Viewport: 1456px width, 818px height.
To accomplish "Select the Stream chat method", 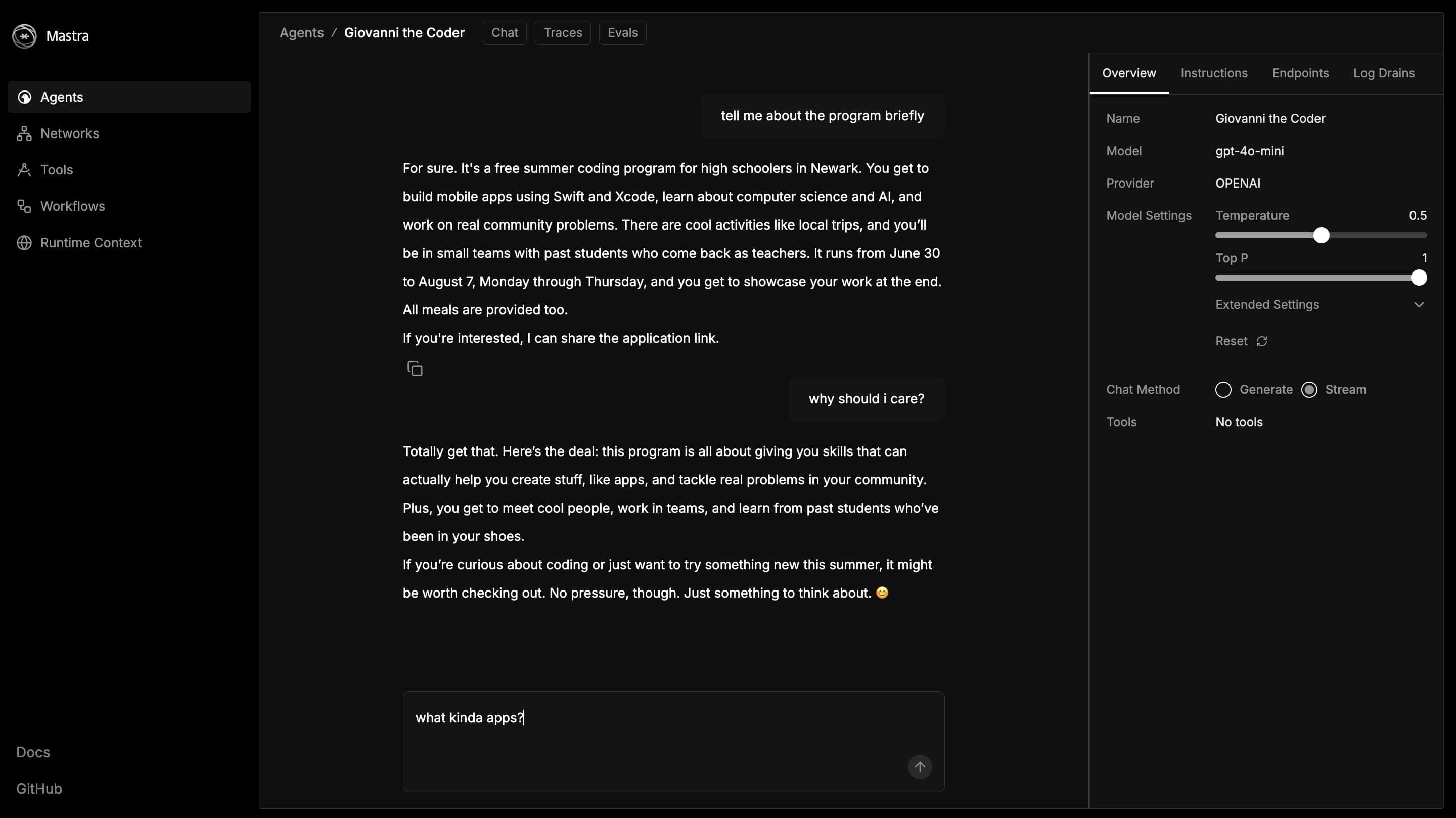I will point(1309,389).
